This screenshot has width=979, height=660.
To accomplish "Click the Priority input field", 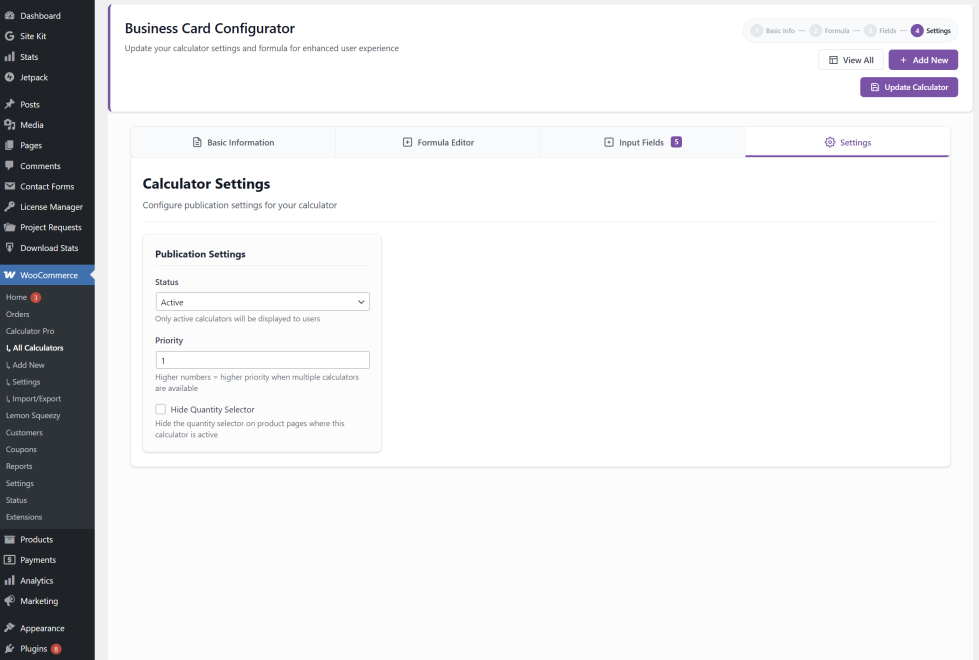I will pyautogui.click(x=263, y=360).
